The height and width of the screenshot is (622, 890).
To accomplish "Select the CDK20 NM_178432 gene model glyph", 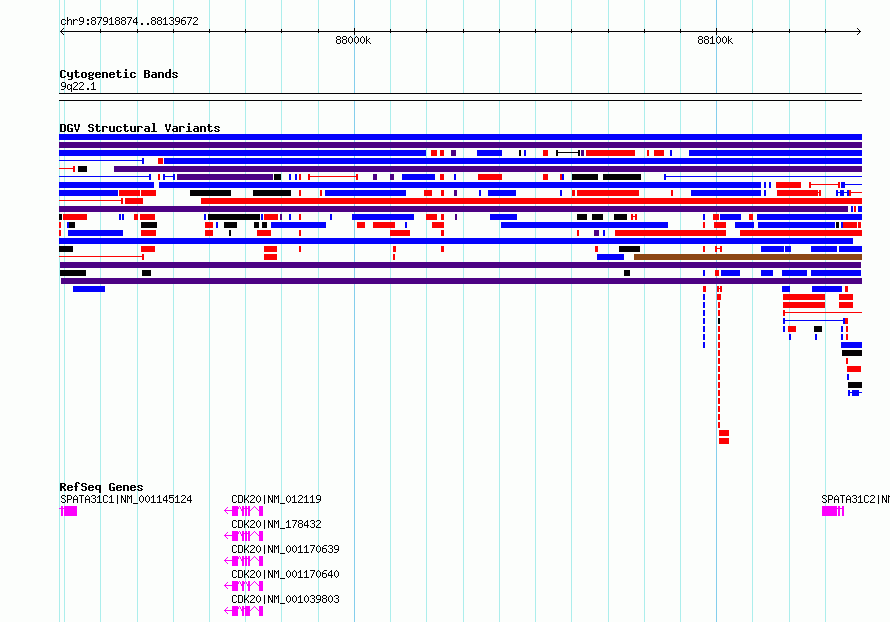I will (x=244, y=536).
